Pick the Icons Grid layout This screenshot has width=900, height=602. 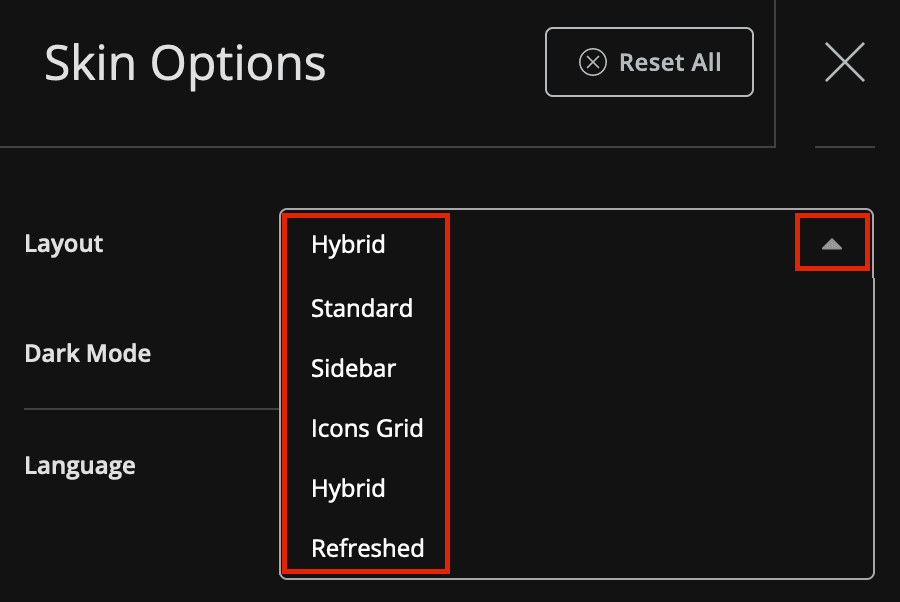(x=368, y=428)
